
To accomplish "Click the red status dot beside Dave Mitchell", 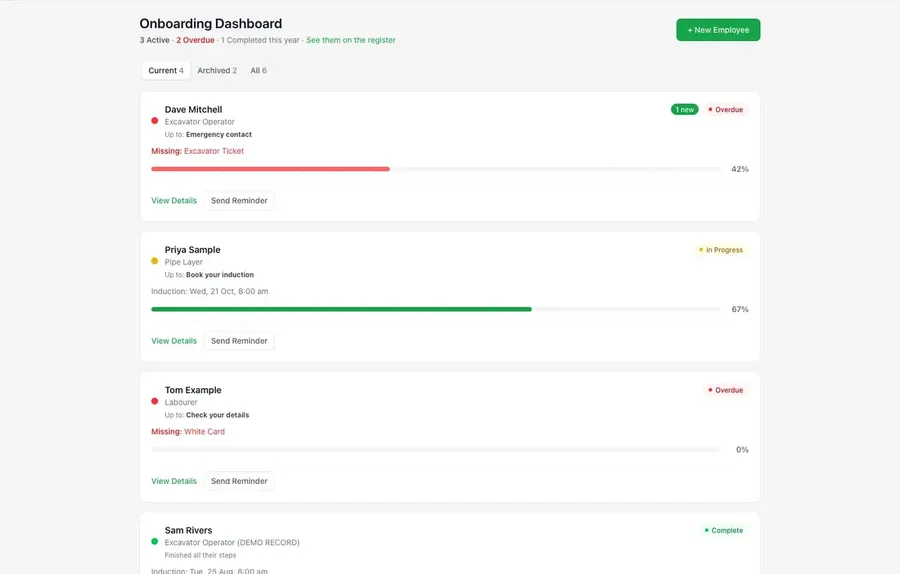I will [x=154, y=121].
